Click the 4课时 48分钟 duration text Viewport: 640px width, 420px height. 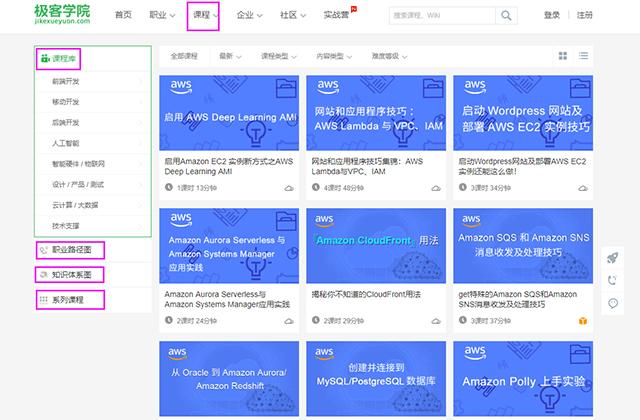tap(344, 188)
